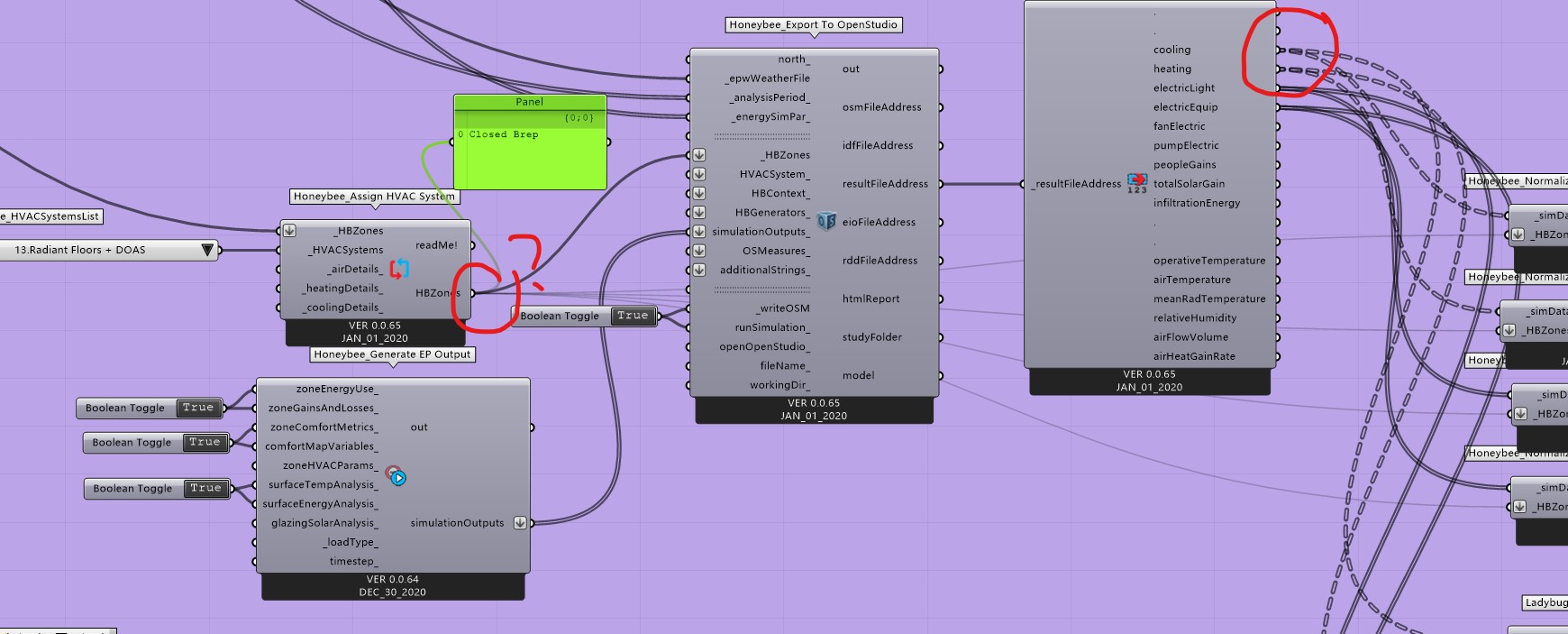Click the green Panel title bar
This screenshot has height=634, width=1568.
530,102
